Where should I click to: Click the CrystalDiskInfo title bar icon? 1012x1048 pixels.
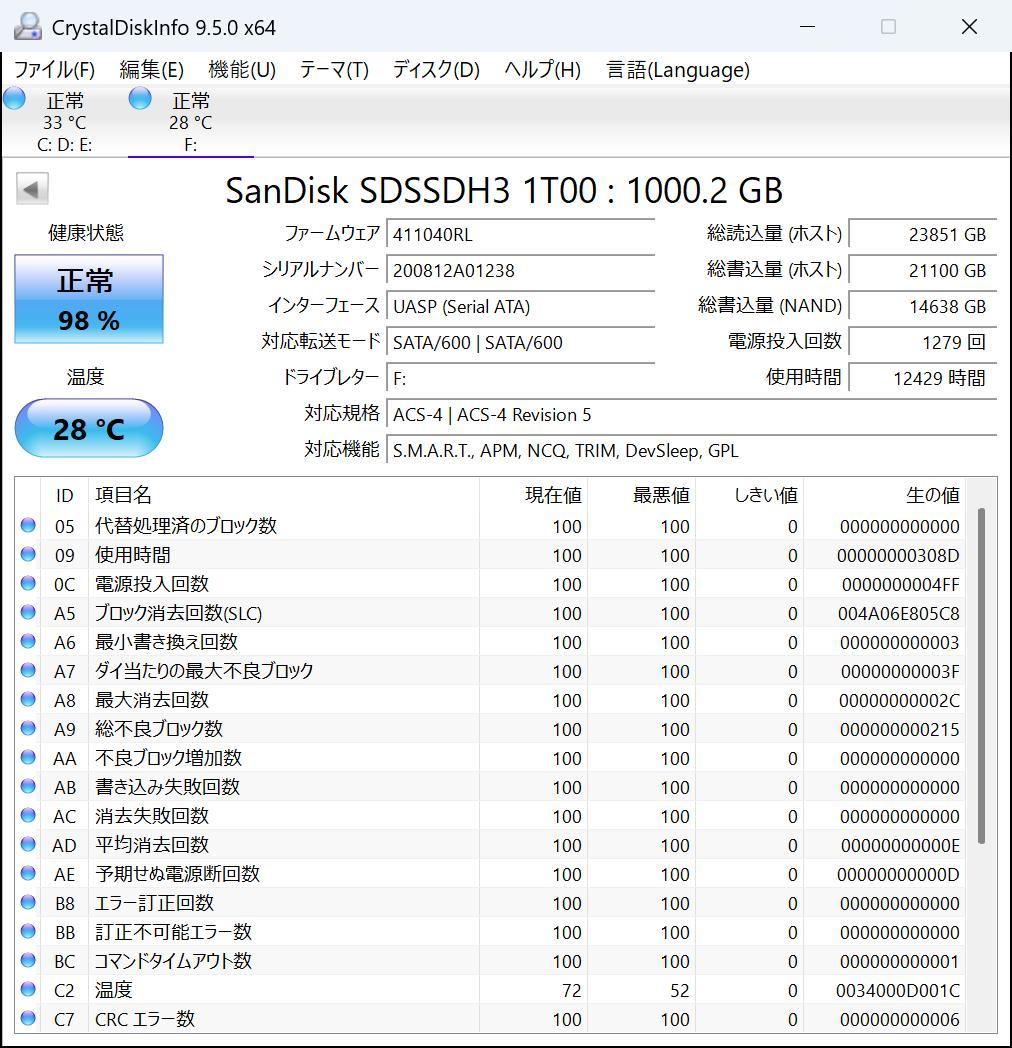pos(28,27)
